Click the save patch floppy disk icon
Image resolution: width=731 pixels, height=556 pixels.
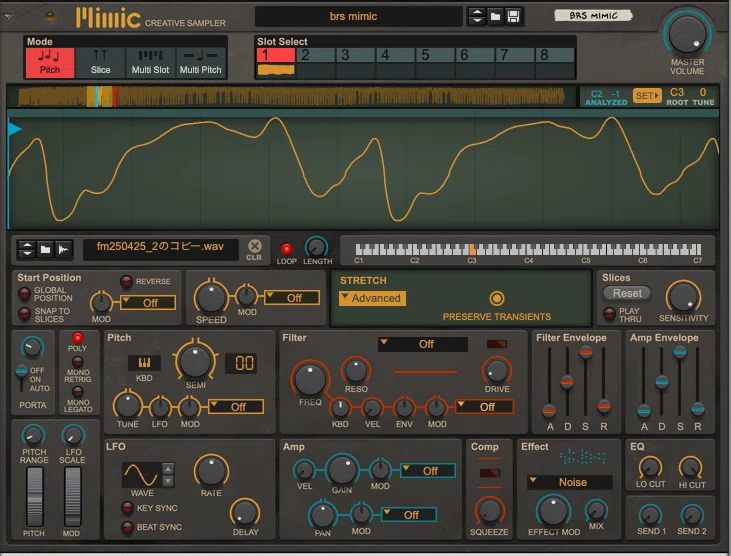click(513, 17)
